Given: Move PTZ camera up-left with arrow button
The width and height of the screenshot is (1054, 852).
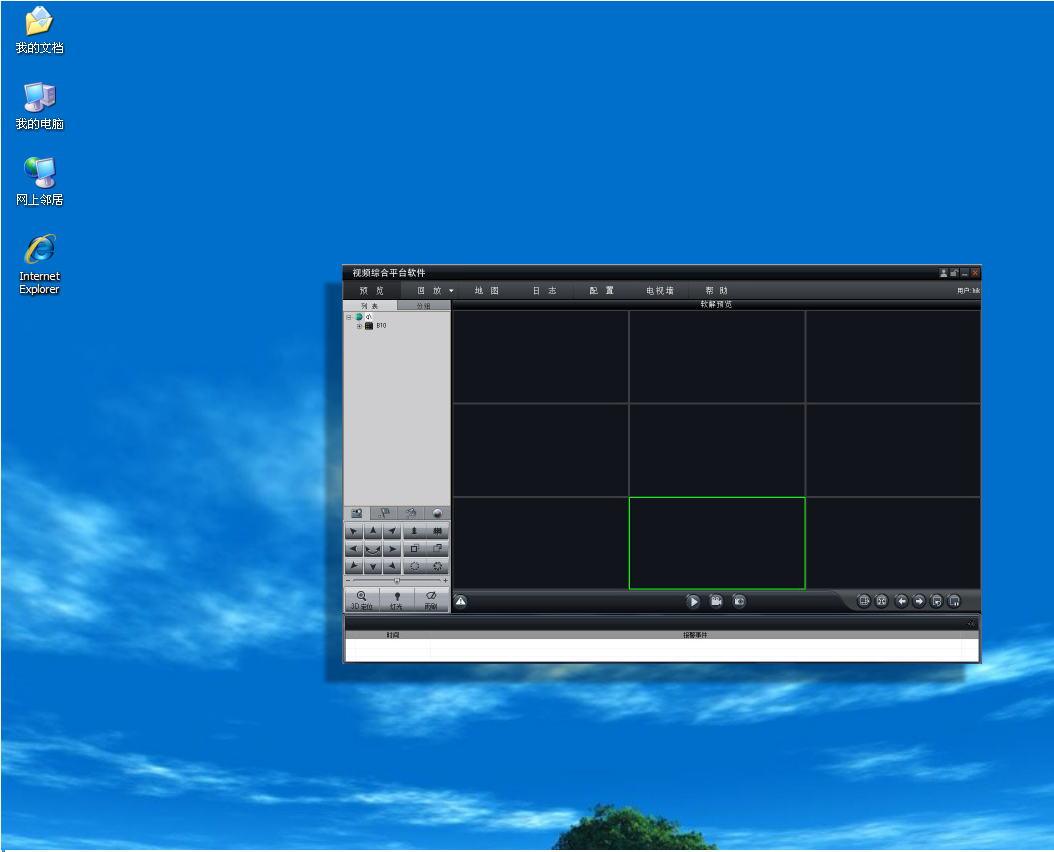Looking at the screenshot, I should click(x=354, y=531).
